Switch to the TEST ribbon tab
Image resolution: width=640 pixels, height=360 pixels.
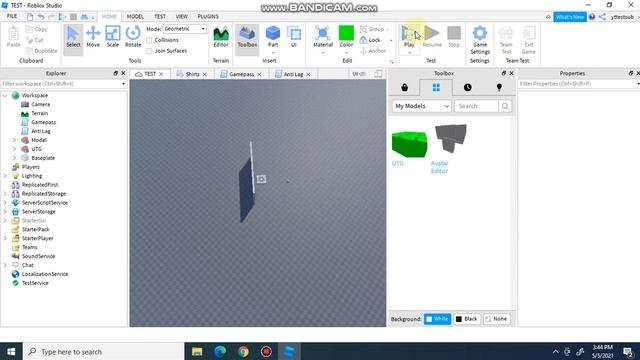(x=160, y=16)
